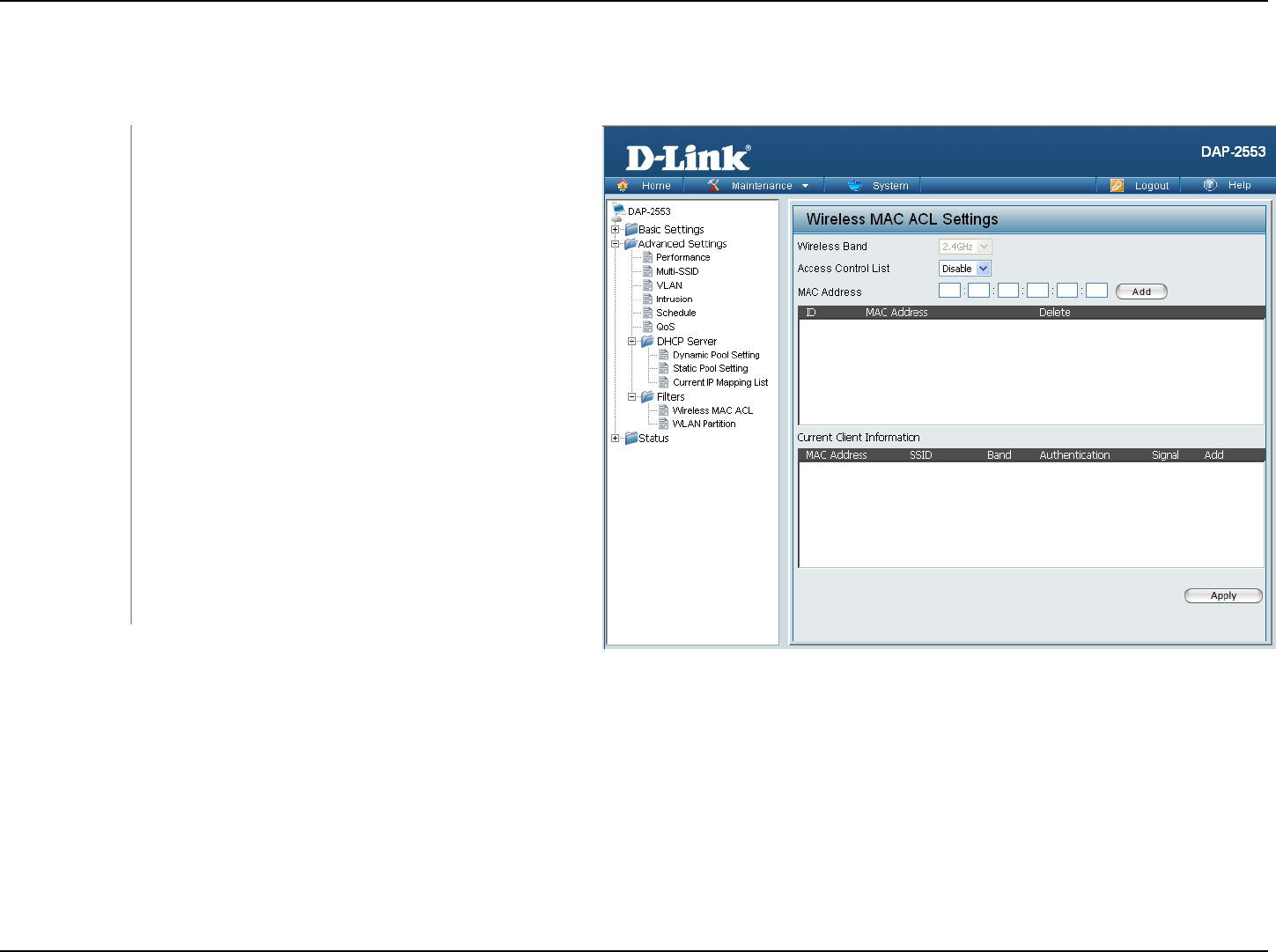Click the Authentication column header
The image size is (1276, 952).
tap(1075, 455)
